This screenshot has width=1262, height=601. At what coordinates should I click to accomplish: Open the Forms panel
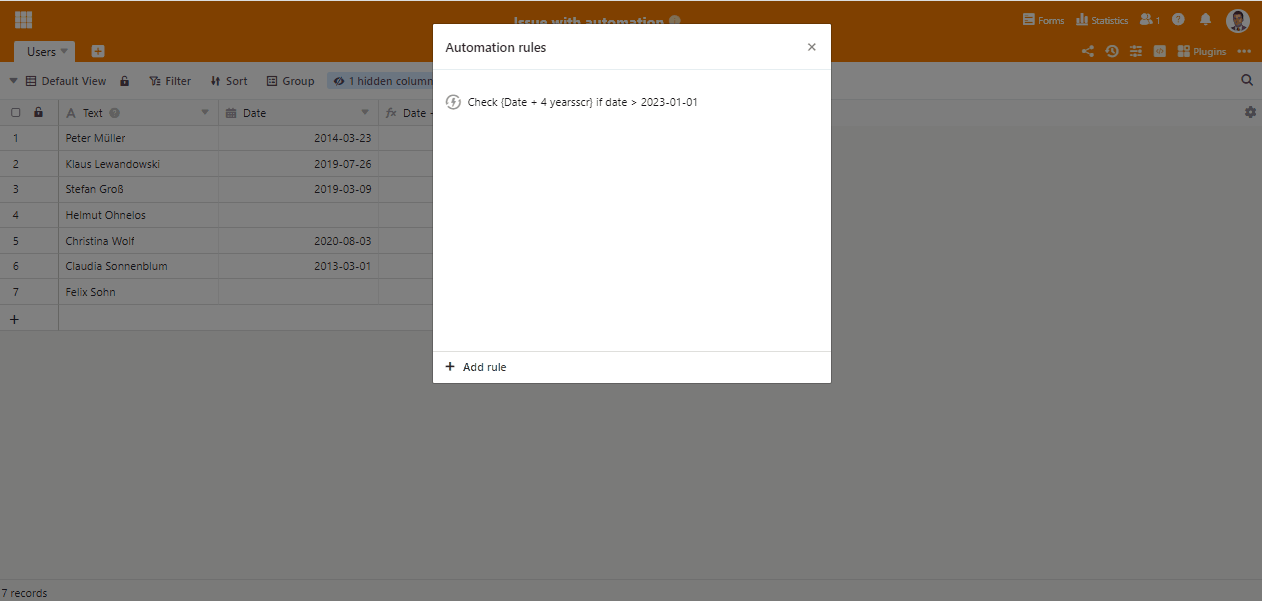click(1043, 20)
